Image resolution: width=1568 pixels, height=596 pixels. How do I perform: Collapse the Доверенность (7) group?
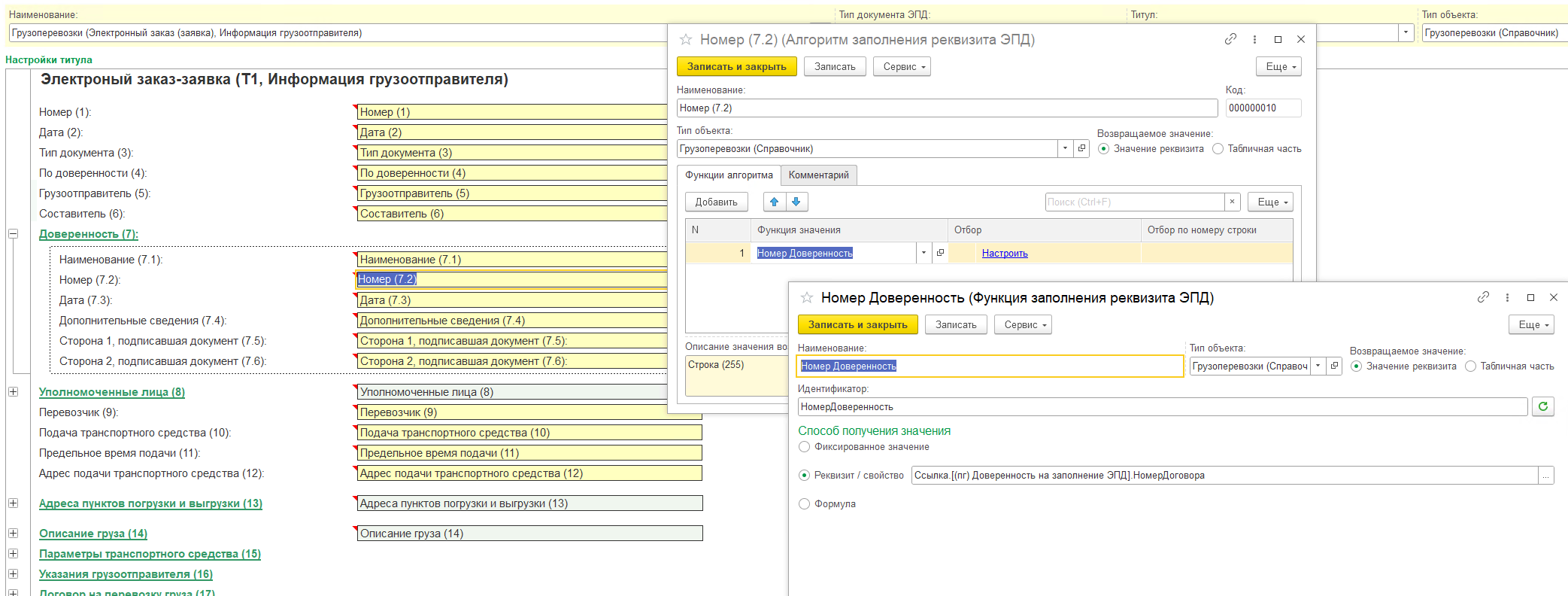click(x=13, y=233)
